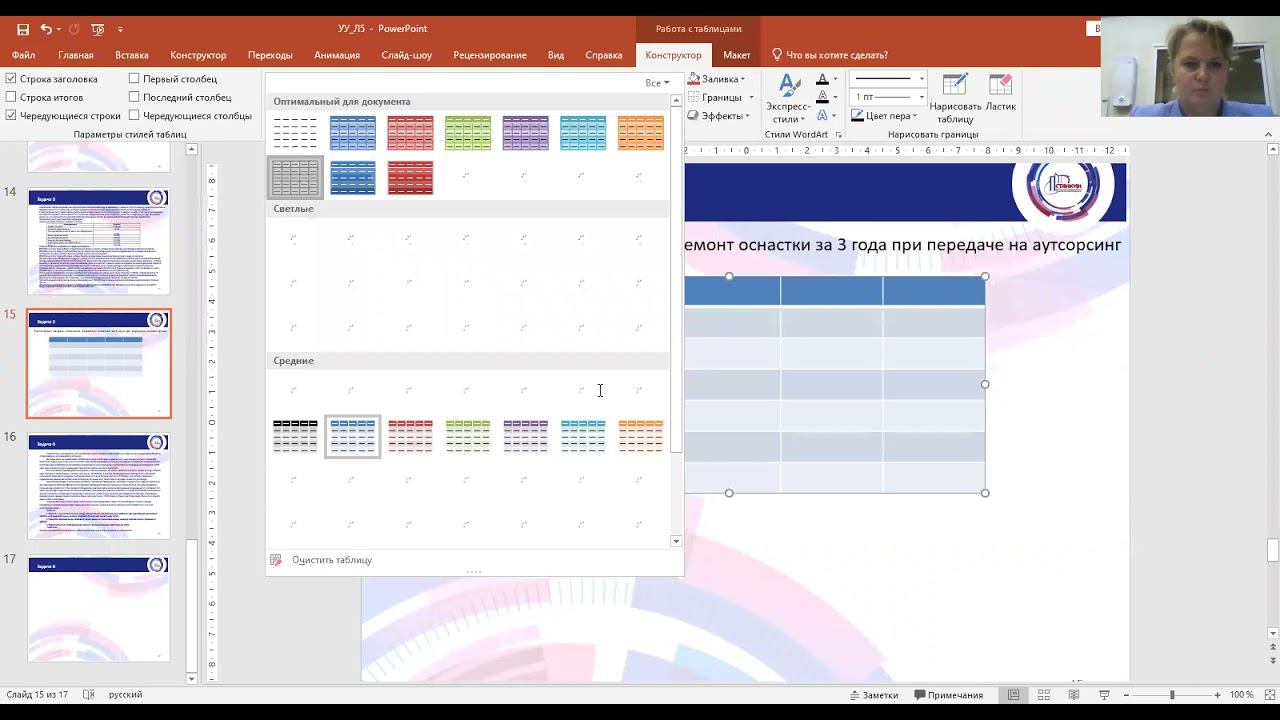
Task: Click the spell check icon in status bar
Action: 89,695
